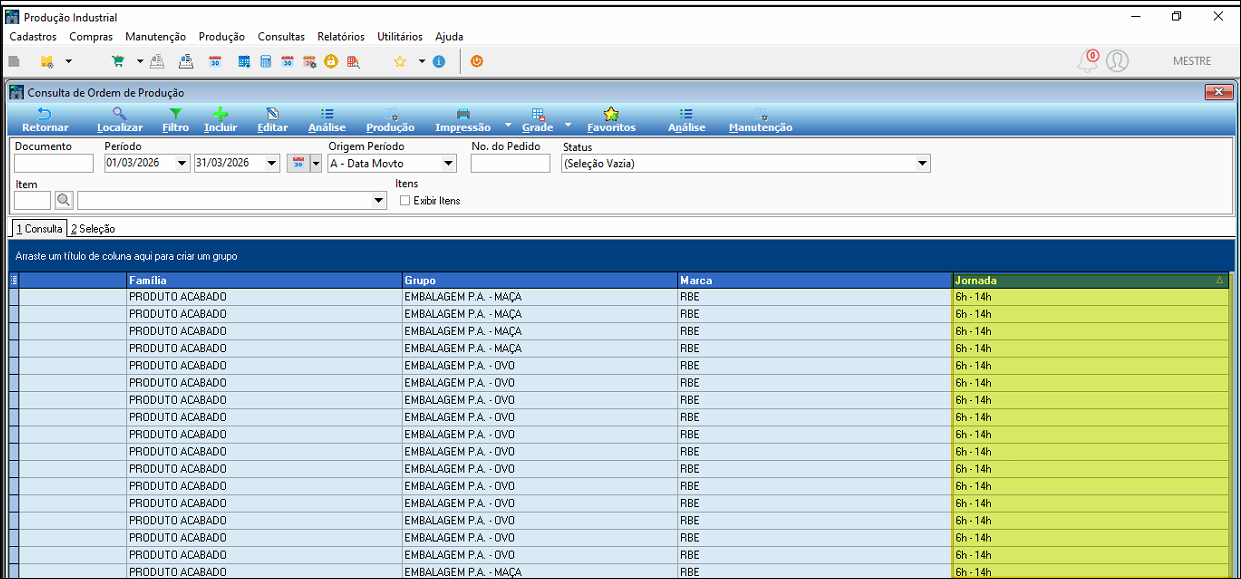
Task: Click the calculator icon in top toolbar
Action: tap(265, 61)
